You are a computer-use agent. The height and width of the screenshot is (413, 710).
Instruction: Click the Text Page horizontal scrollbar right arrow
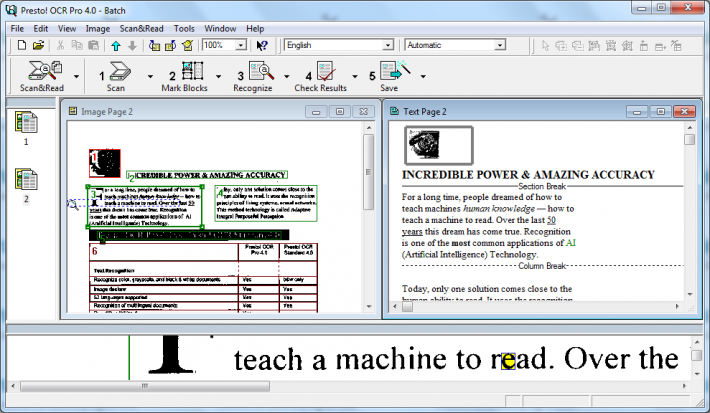pyautogui.click(x=677, y=307)
